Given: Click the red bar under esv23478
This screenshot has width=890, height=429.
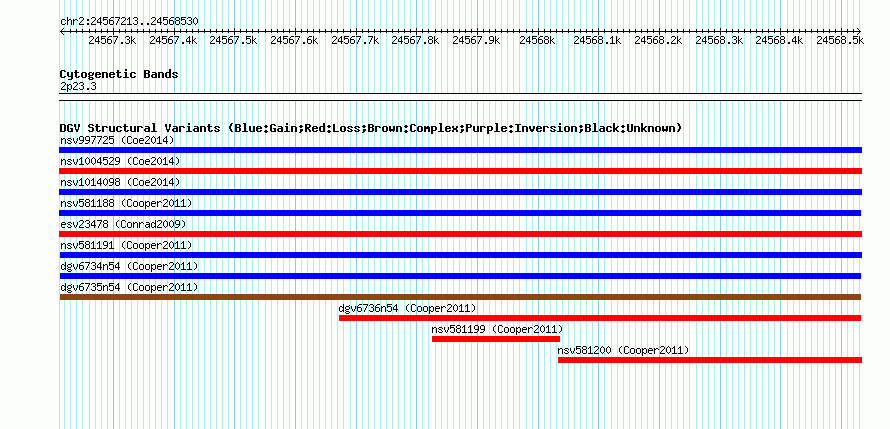Looking at the screenshot, I should 460,234.
